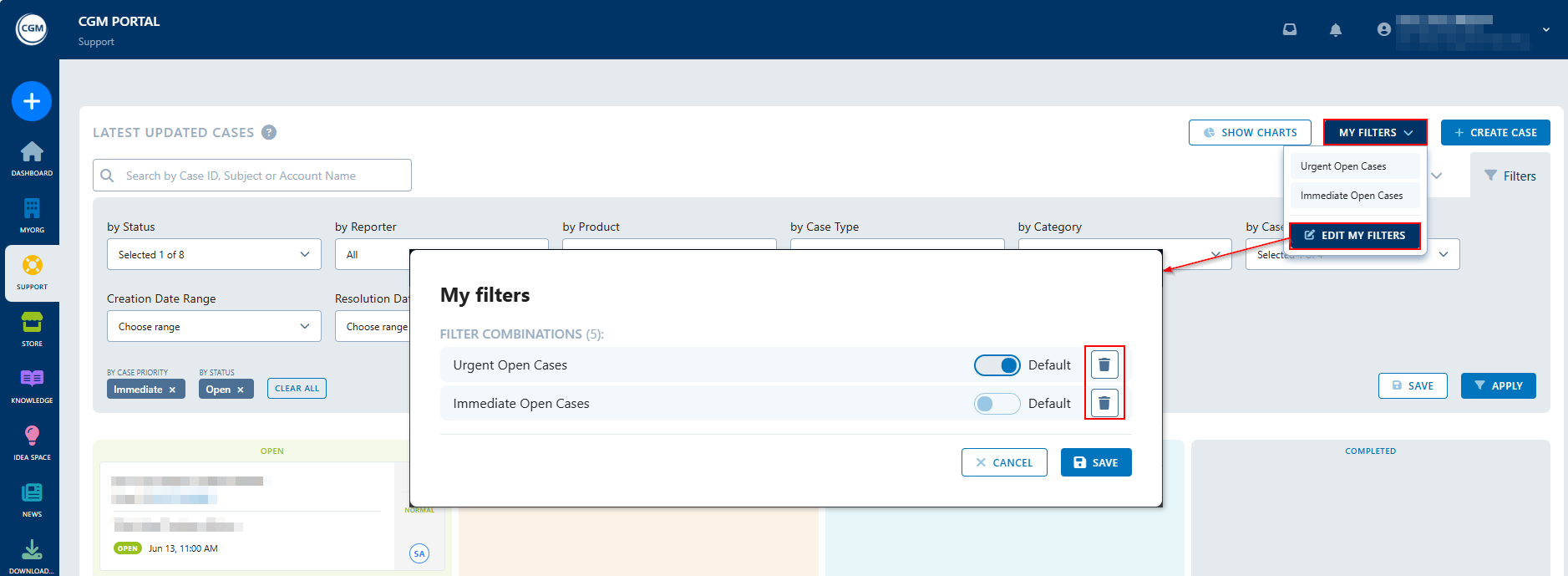Select Urgent Open Cases menu entry

(1353, 166)
